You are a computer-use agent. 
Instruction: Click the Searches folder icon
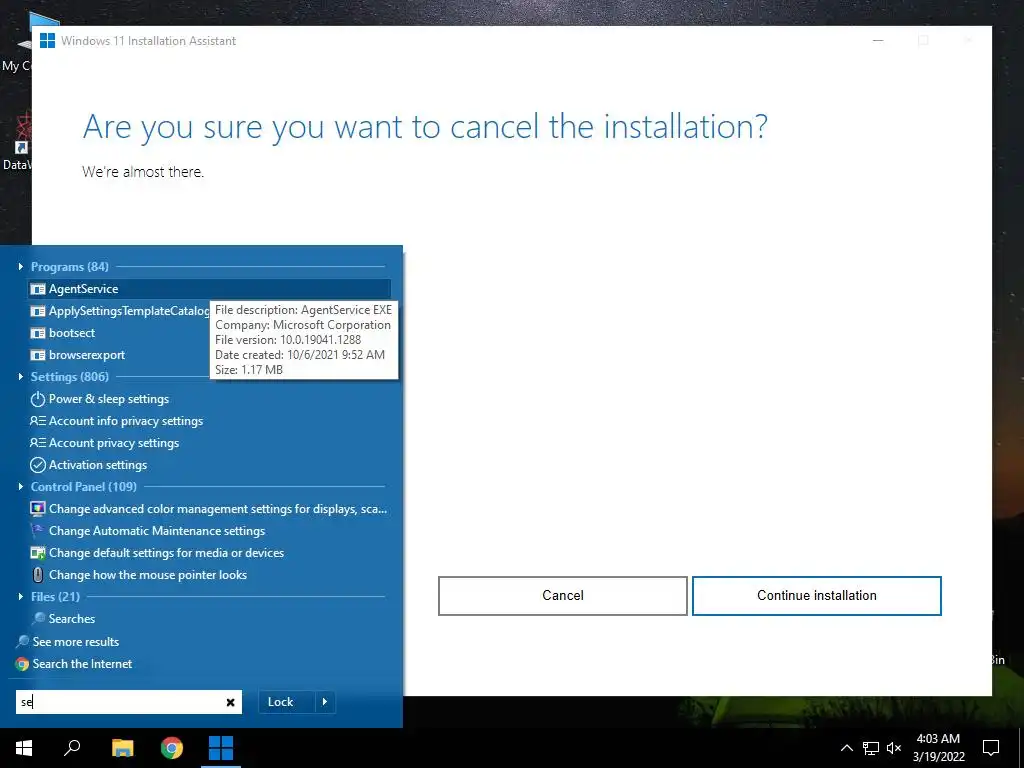39,618
